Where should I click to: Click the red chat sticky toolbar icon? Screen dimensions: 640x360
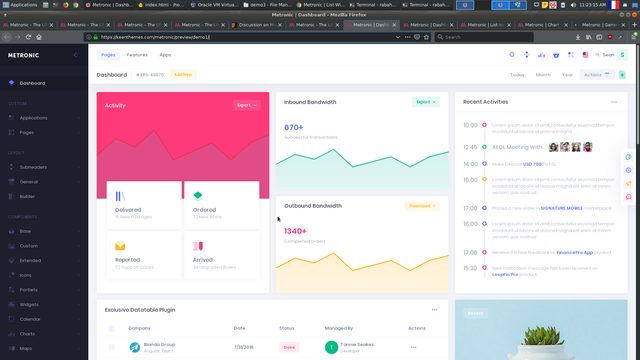(x=629, y=197)
